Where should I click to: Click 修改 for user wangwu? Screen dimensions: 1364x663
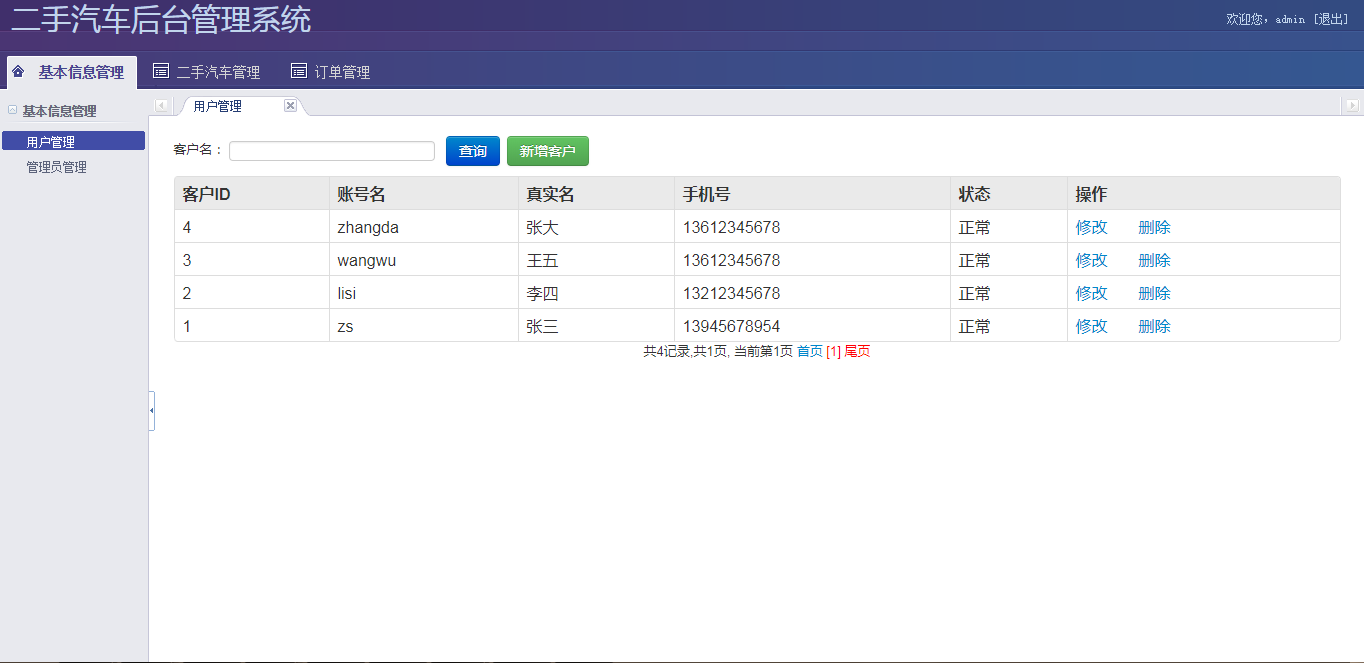(1092, 260)
